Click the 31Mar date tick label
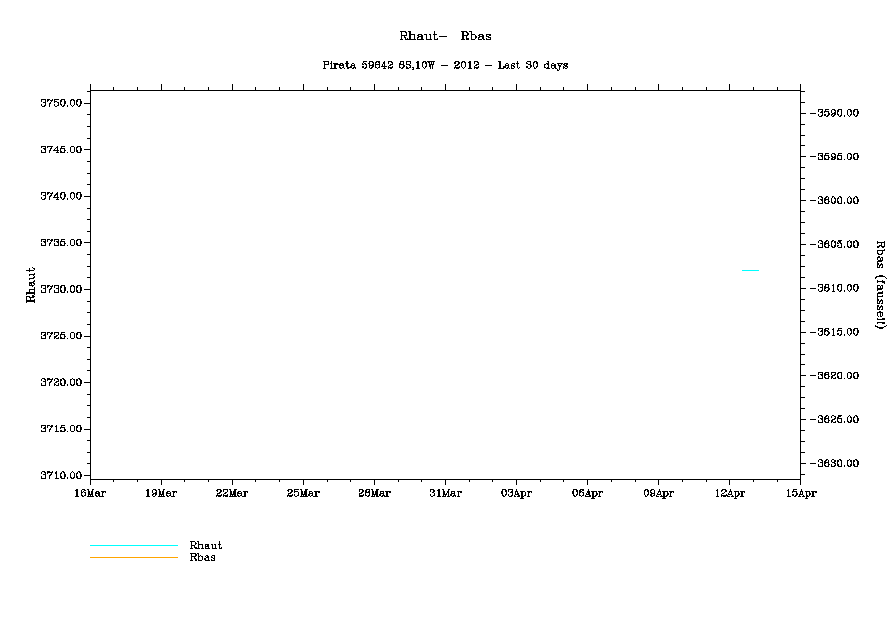Screen dimensions: 891x630 point(445,493)
